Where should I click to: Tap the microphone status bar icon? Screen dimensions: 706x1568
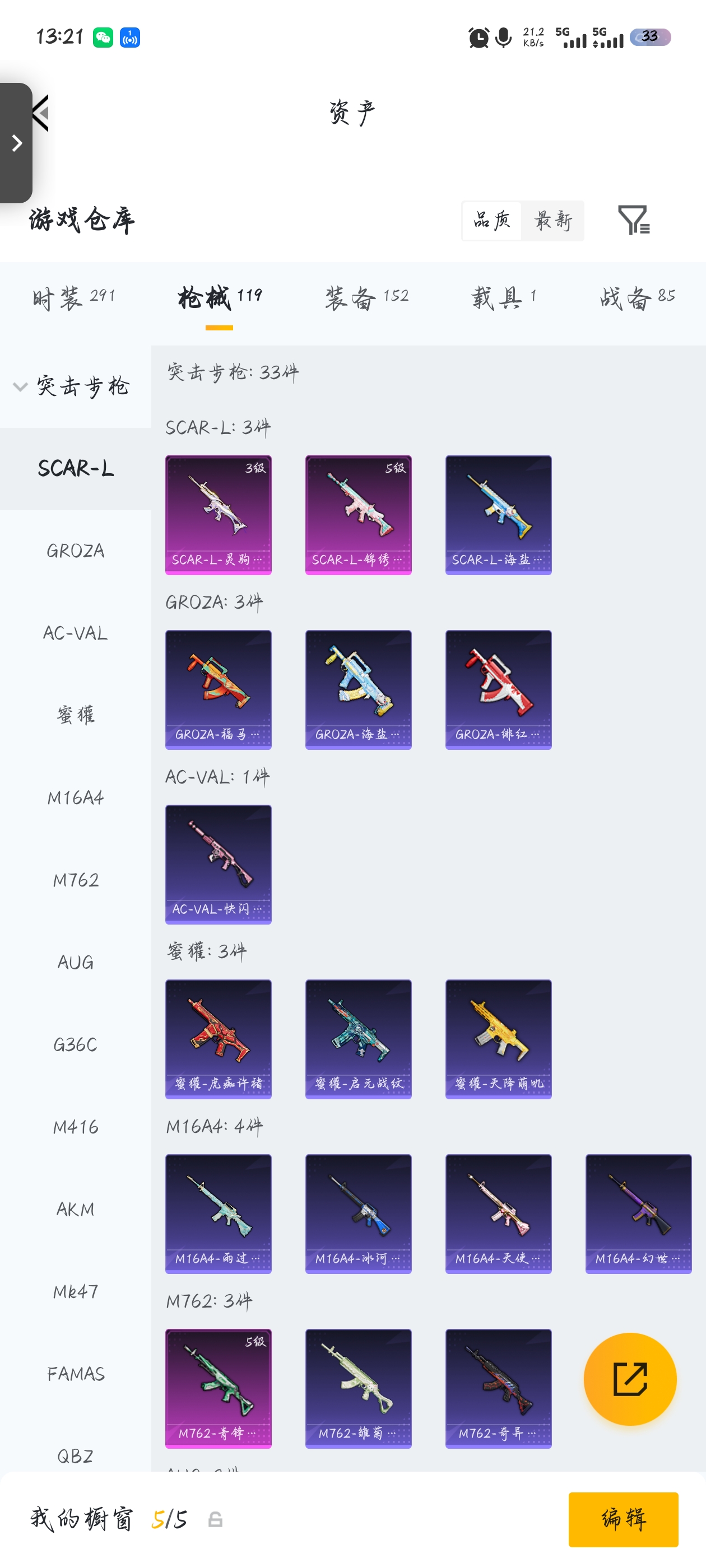click(504, 38)
